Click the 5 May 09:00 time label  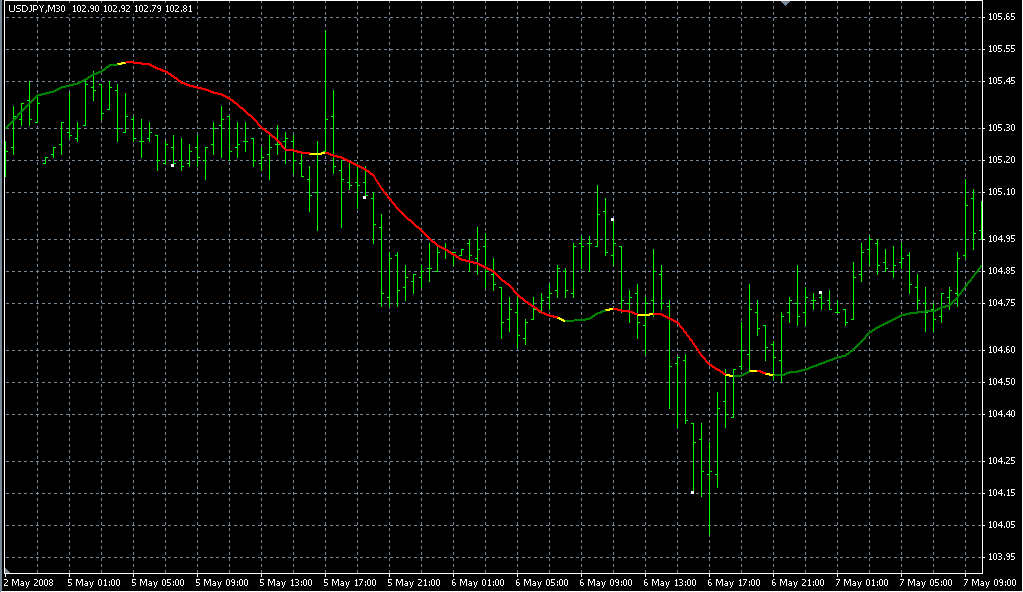pyautogui.click(x=222, y=582)
